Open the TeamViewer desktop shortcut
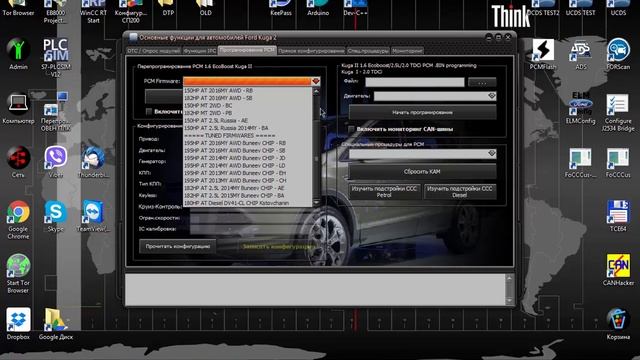 click(93, 216)
